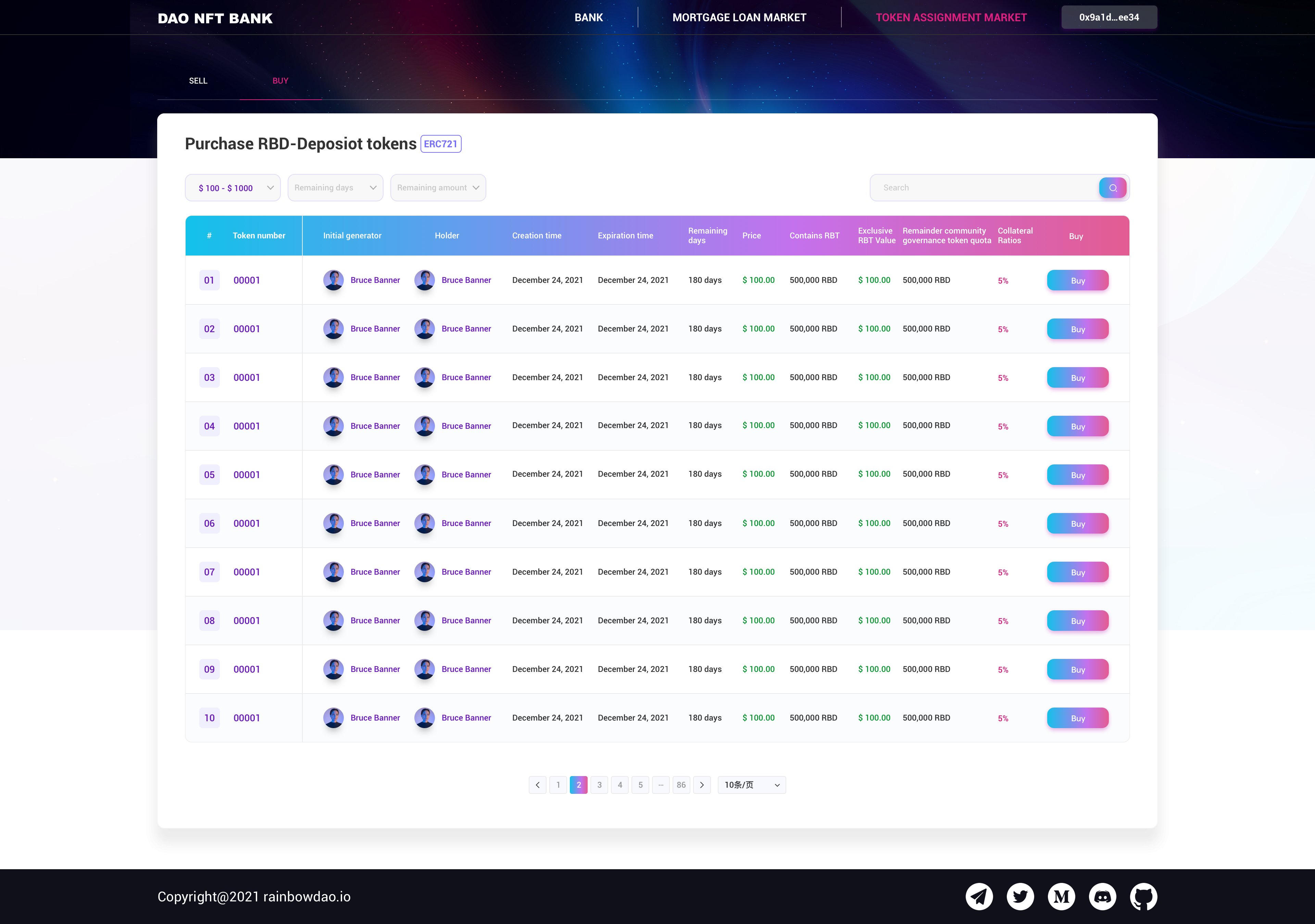The width and height of the screenshot is (1315, 924).
Task: Expand the 10条/页 page size selector
Action: (x=751, y=785)
